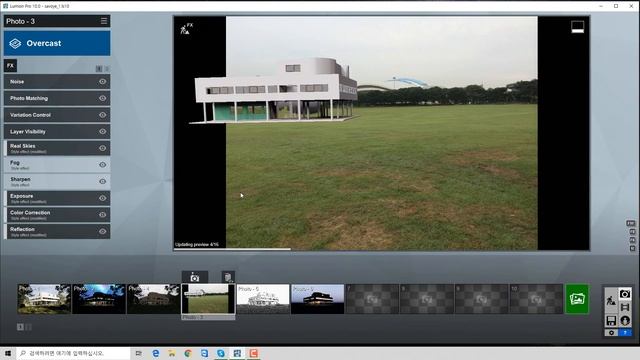Open the red-orange app icon on taskbar
This screenshot has width=640, height=360.
pyautogui.click(x=253, y=353)
